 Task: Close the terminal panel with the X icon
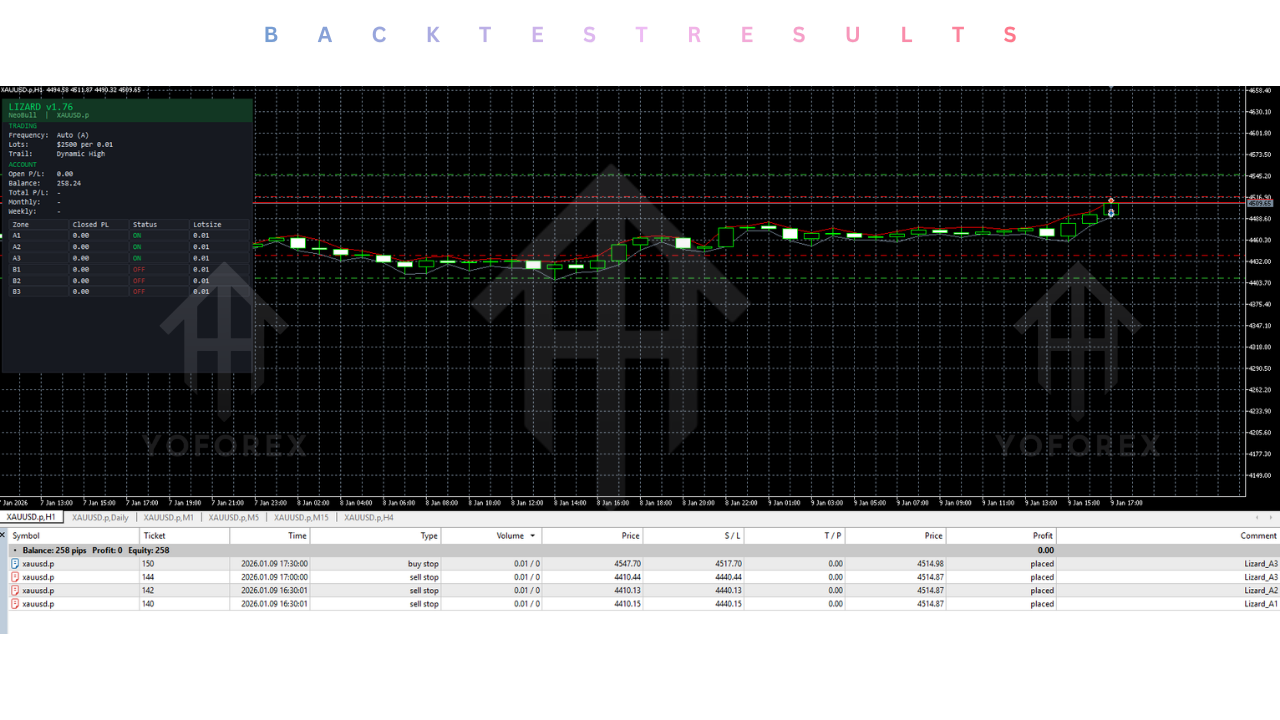pyautogui.click(x=3, y=536)
